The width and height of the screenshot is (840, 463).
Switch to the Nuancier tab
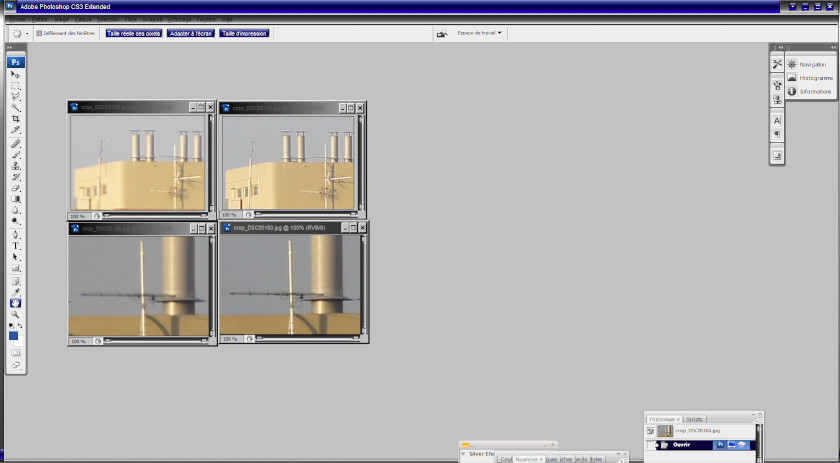[x=529, y=459]
